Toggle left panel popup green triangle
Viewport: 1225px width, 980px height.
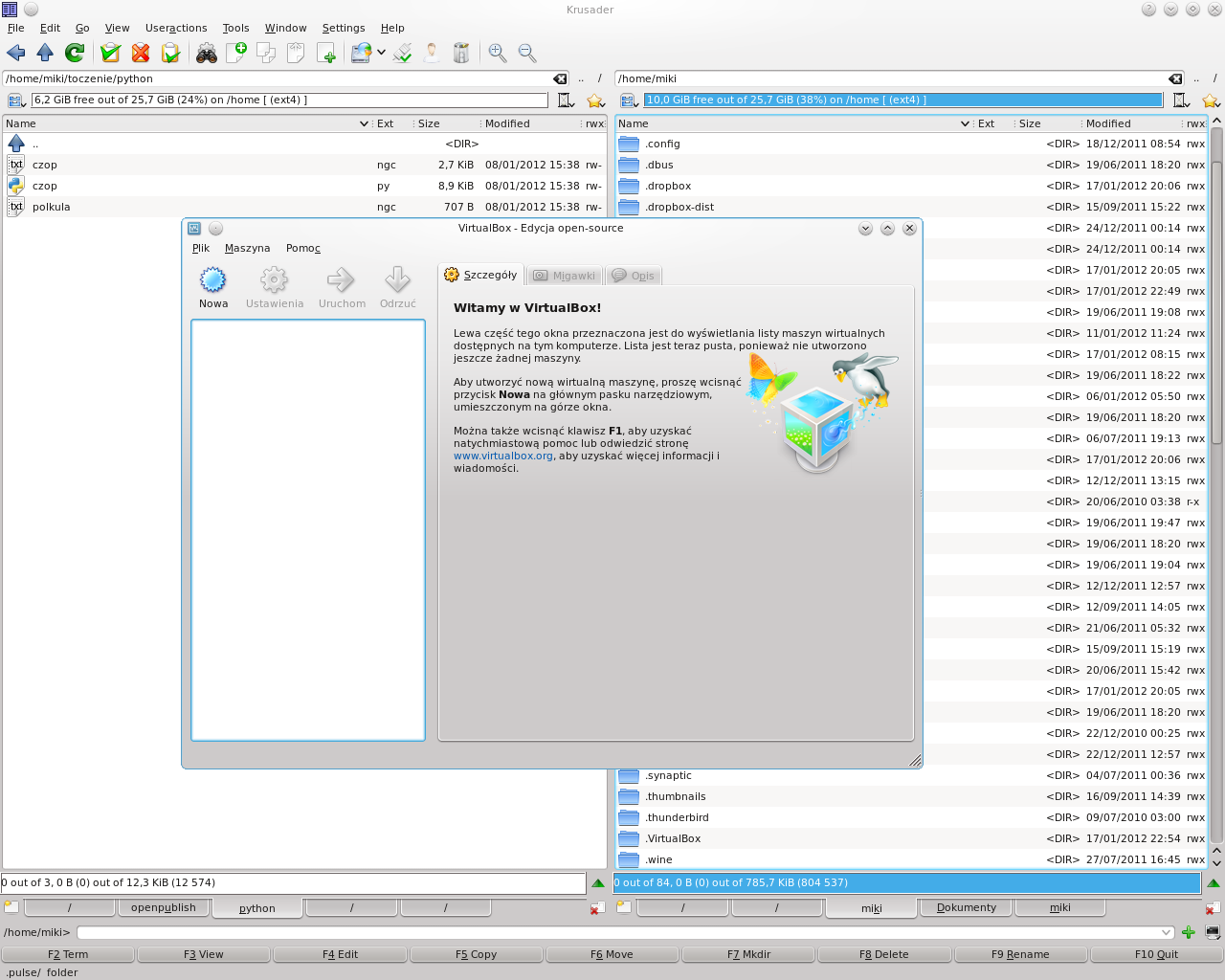click(x=598, y=883)
